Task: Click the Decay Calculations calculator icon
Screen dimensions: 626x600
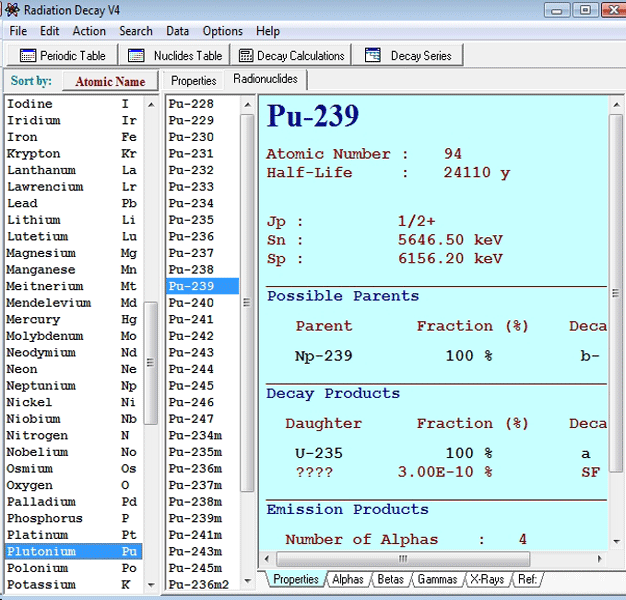Action: tap(246, 55)
